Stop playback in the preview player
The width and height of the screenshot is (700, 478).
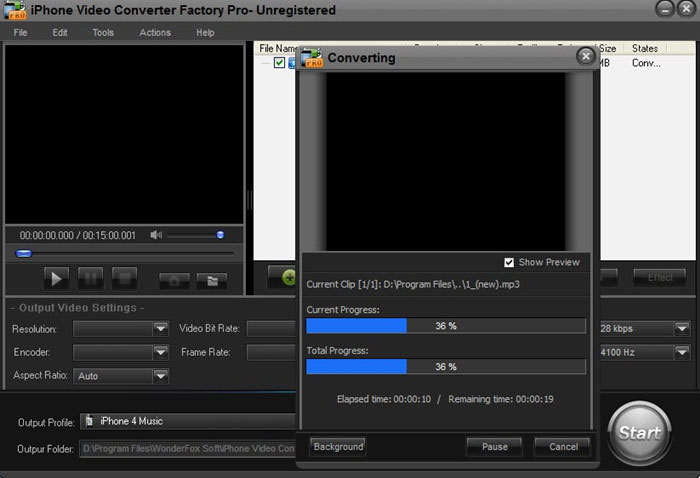125,278
